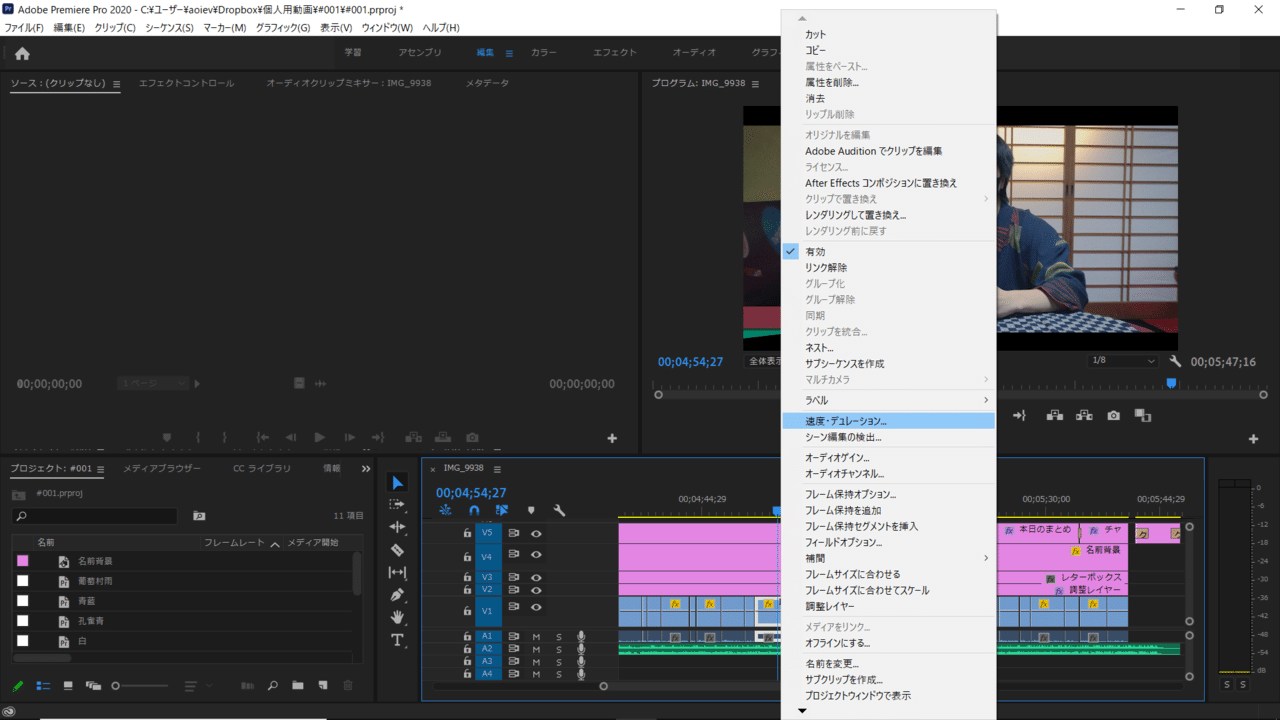Select the Hand tool
This screenshot has width=1280, height=720.
click(397, 617)
